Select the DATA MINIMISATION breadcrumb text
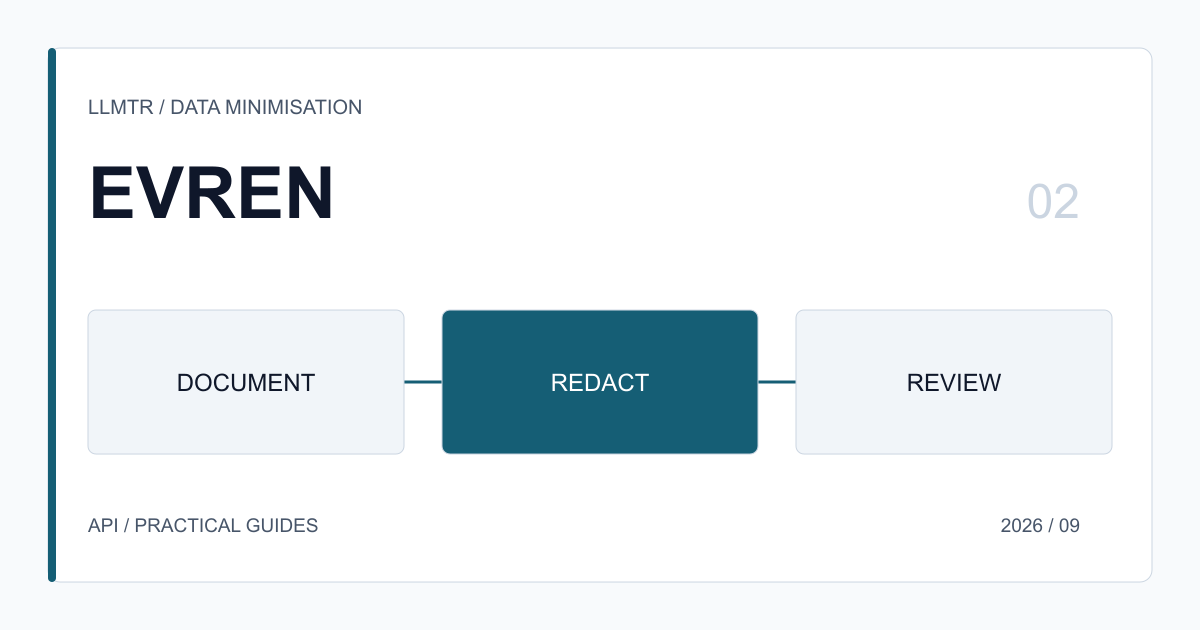This screenshot has width=1200, height=630. tap(266, 107)
